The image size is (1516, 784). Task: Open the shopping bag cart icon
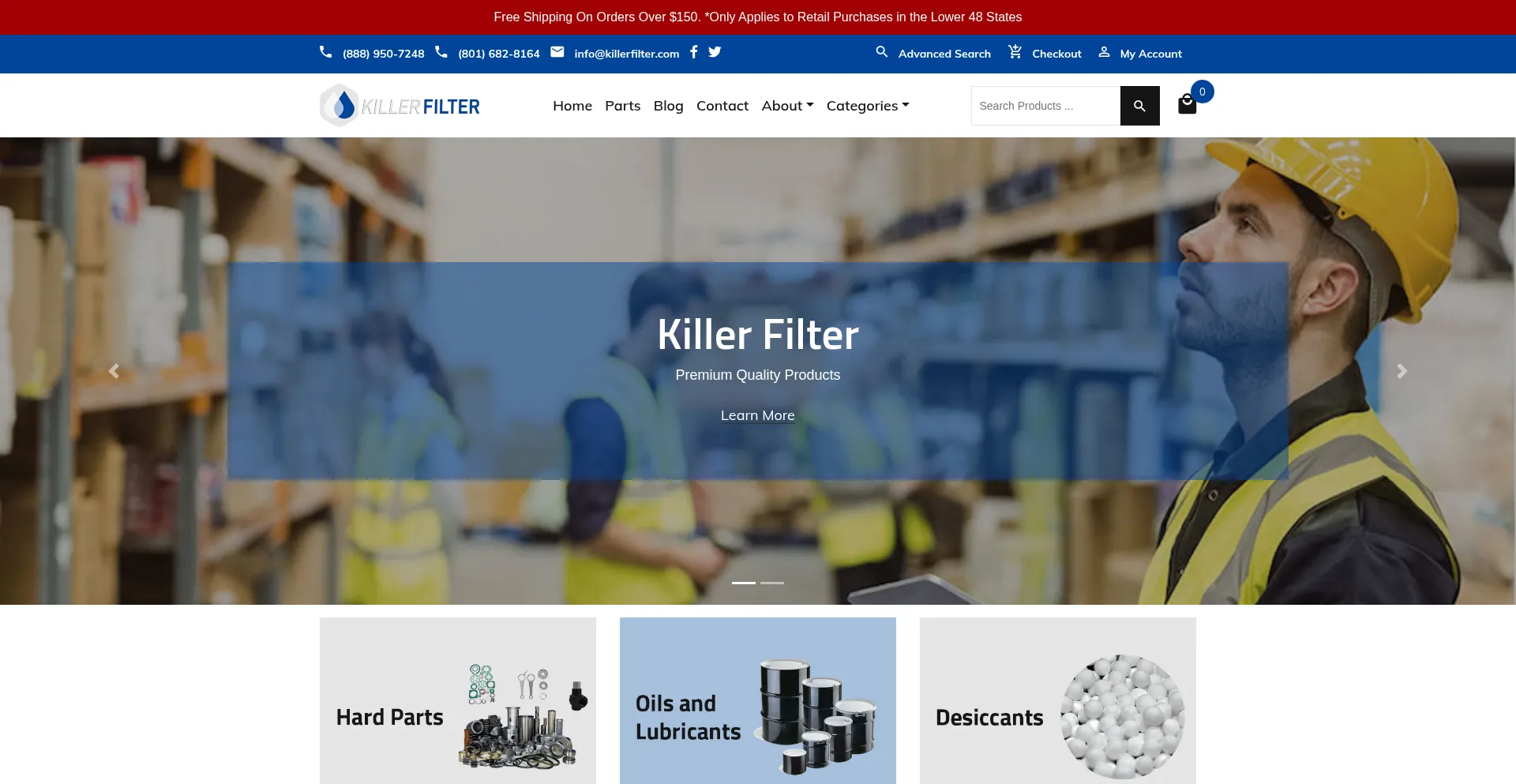point(1187,104)
